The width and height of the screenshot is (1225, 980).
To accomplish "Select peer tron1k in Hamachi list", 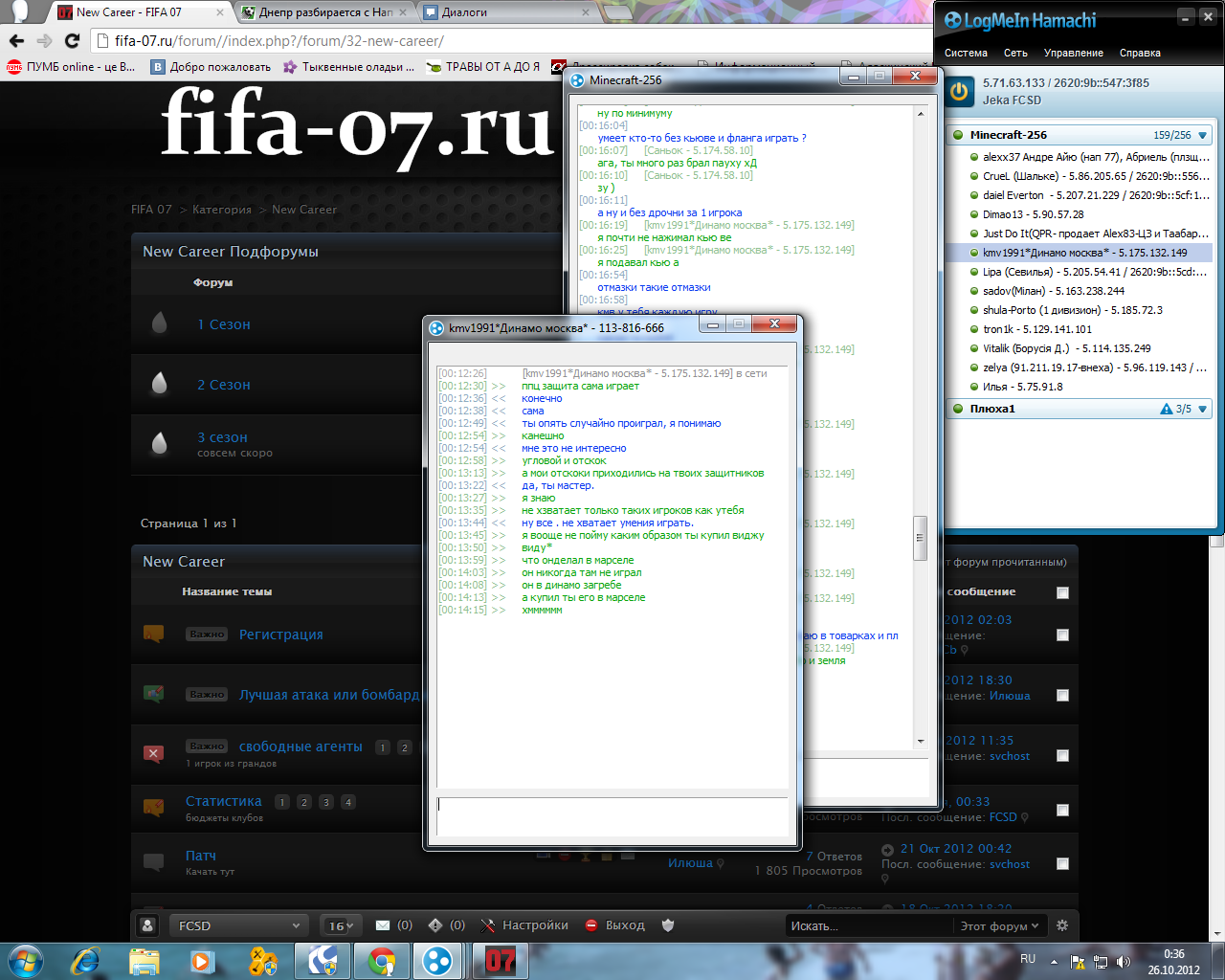I will click(1079, 329).
